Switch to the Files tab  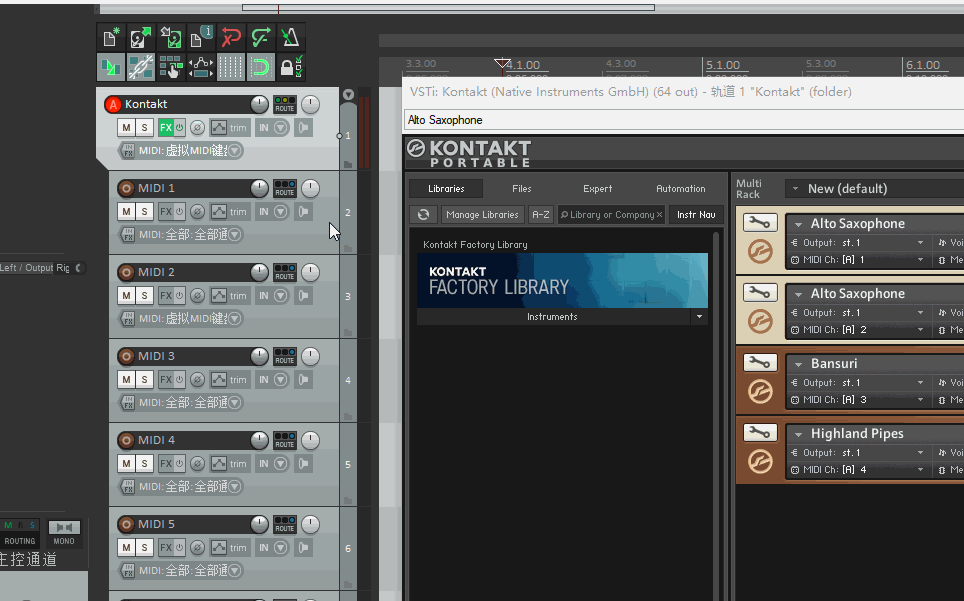521,189
